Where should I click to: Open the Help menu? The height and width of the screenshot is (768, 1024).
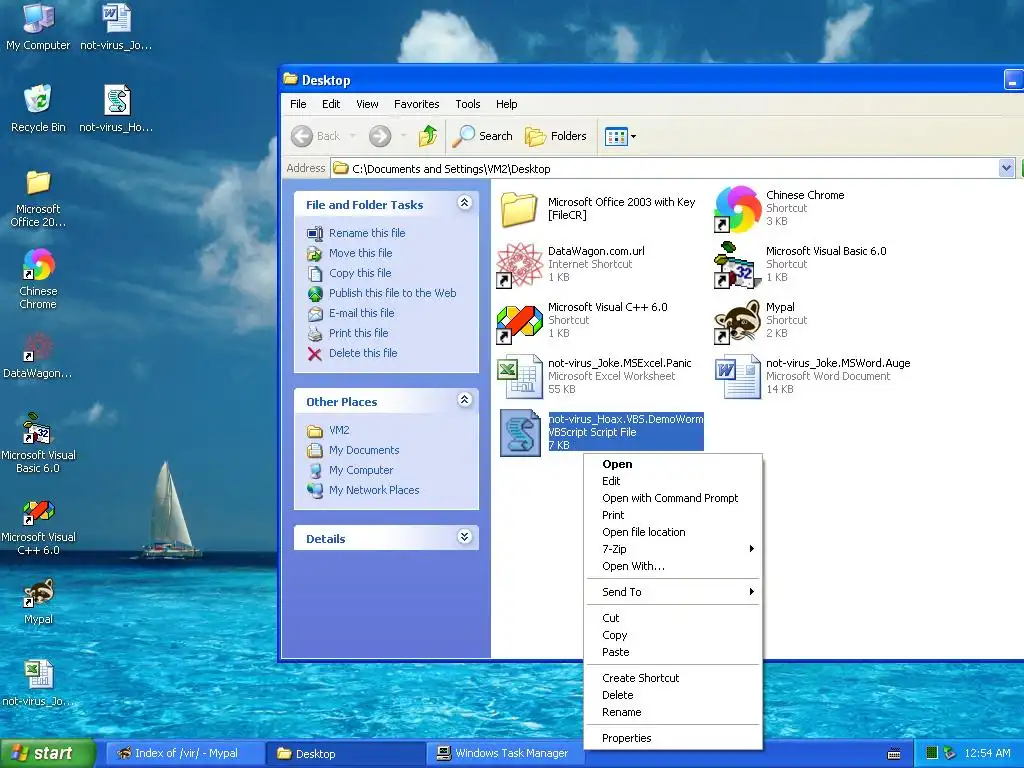(506, 104)
